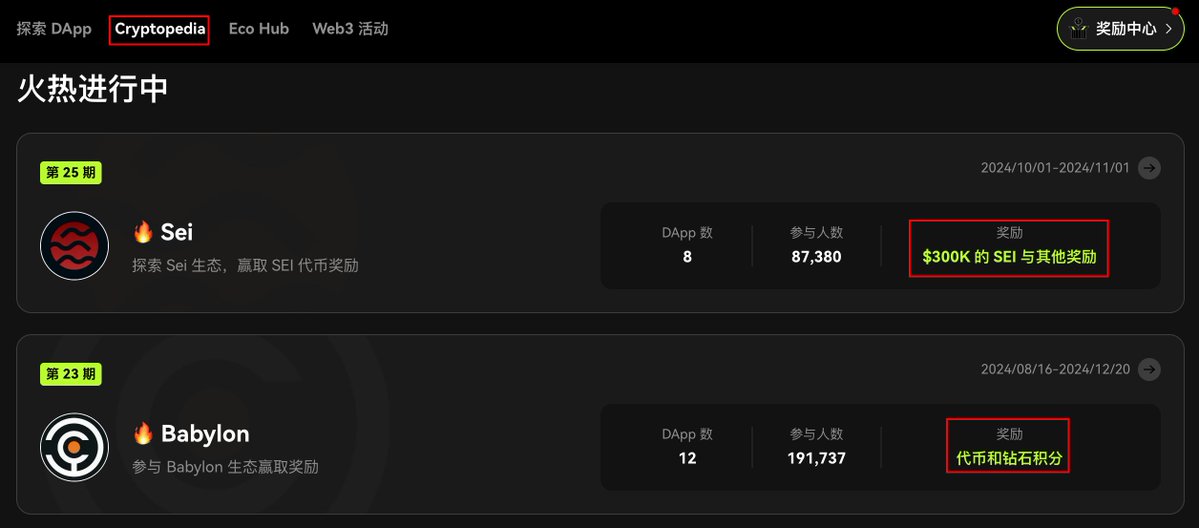The height and width of the screenshot is (528, 1199).
Task: Select the 第 23 期 badge
Action: tap(71, 374)
